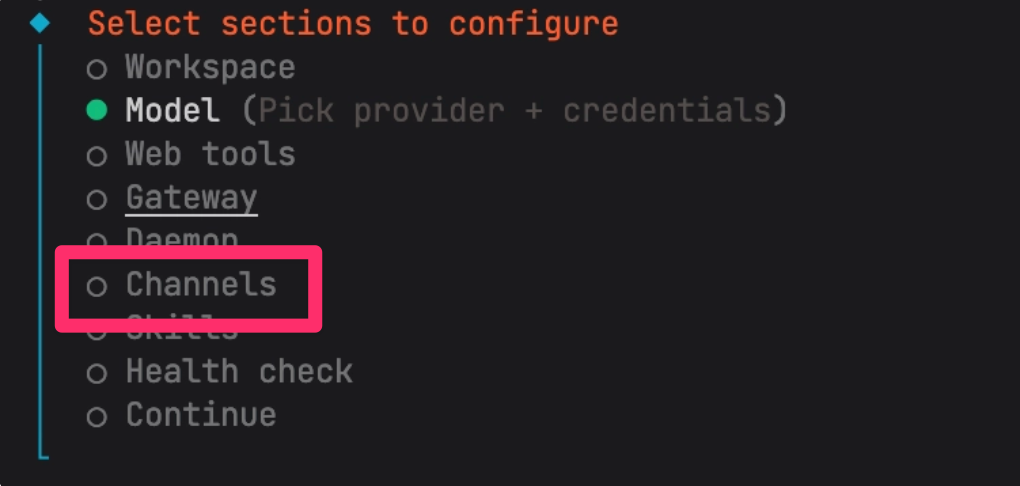This screenshot has width=1020, height=486.
Task: Click the "Select sections to configure" heading
Action: [352, 23]
